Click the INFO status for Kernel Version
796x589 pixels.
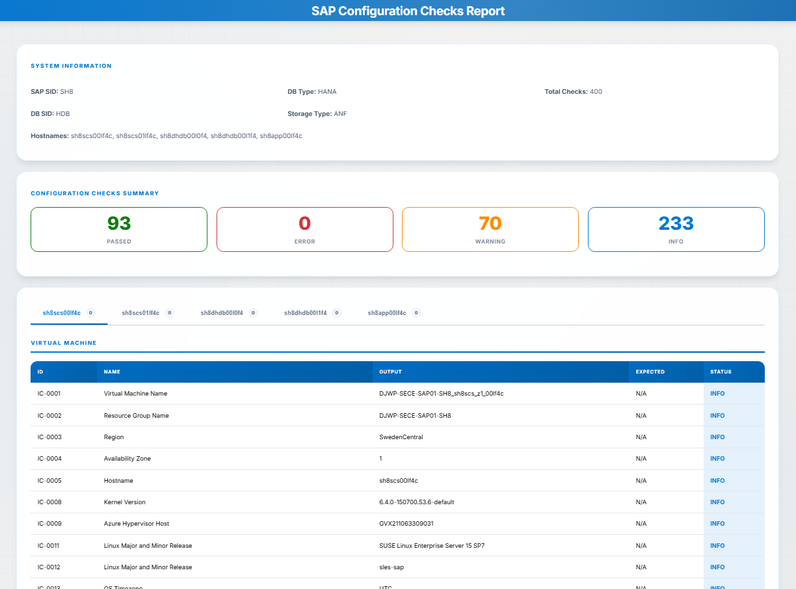[717, 502]
